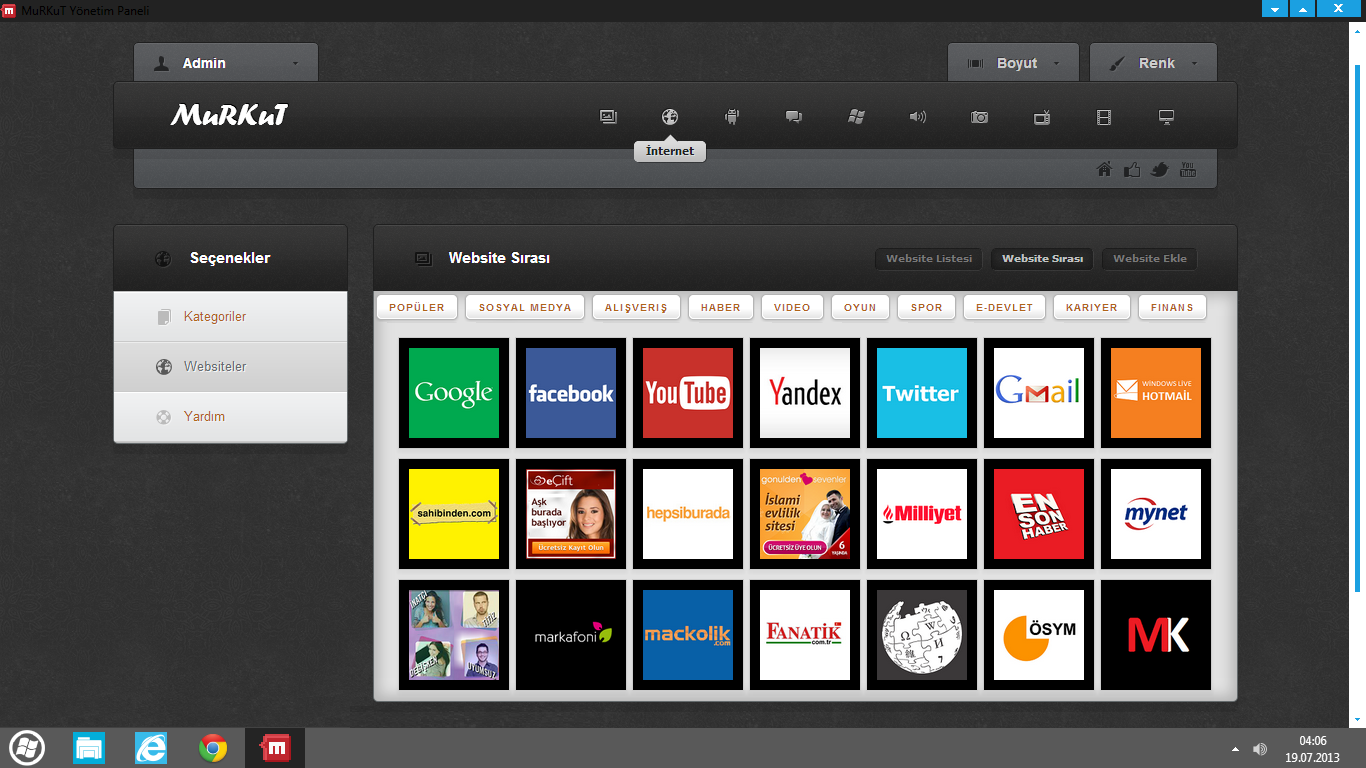1366x768 pixels.
Task: Open the small YouTube icon below the navigation bar
Action: tap(1188, 169)
